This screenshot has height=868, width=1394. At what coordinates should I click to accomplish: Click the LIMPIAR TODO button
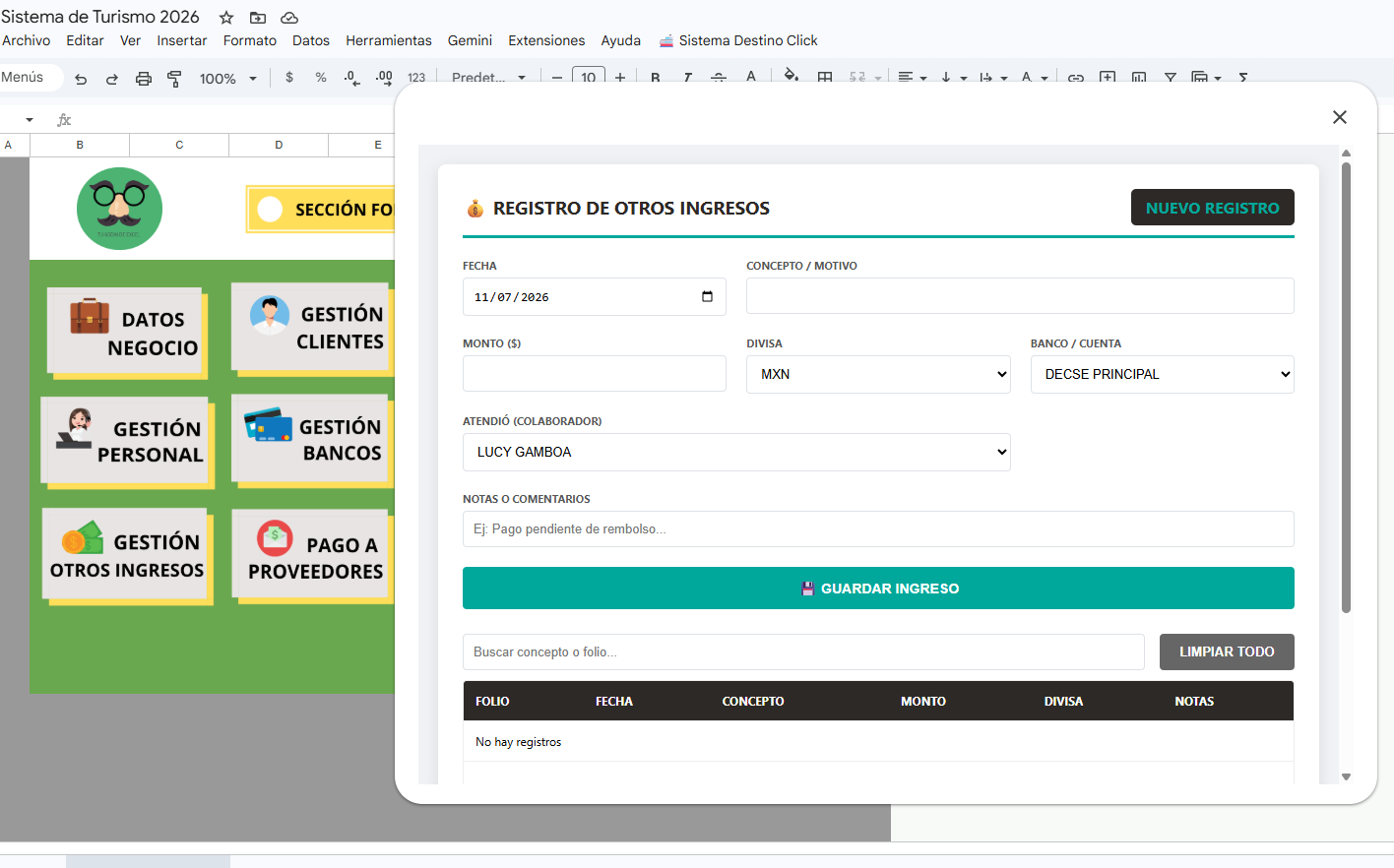click(x=1227, y=651)
